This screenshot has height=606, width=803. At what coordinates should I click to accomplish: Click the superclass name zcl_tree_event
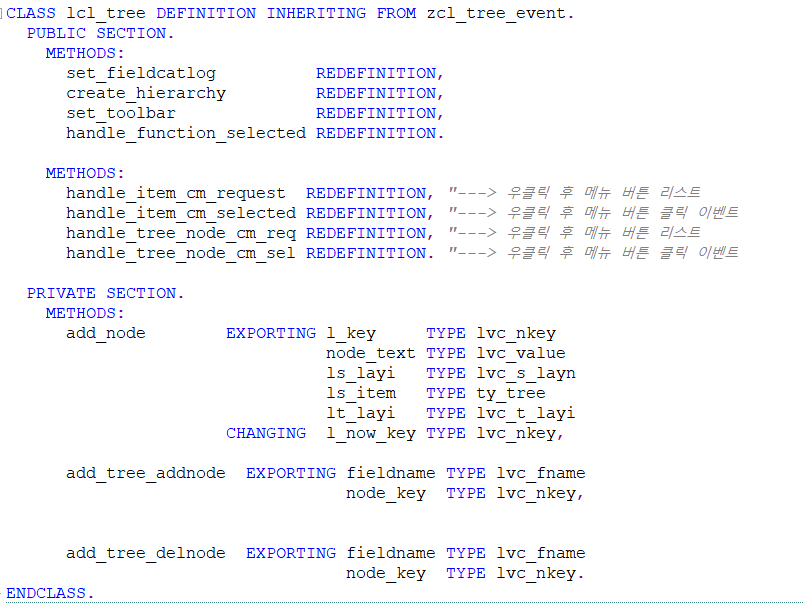[x=496, y=13]
